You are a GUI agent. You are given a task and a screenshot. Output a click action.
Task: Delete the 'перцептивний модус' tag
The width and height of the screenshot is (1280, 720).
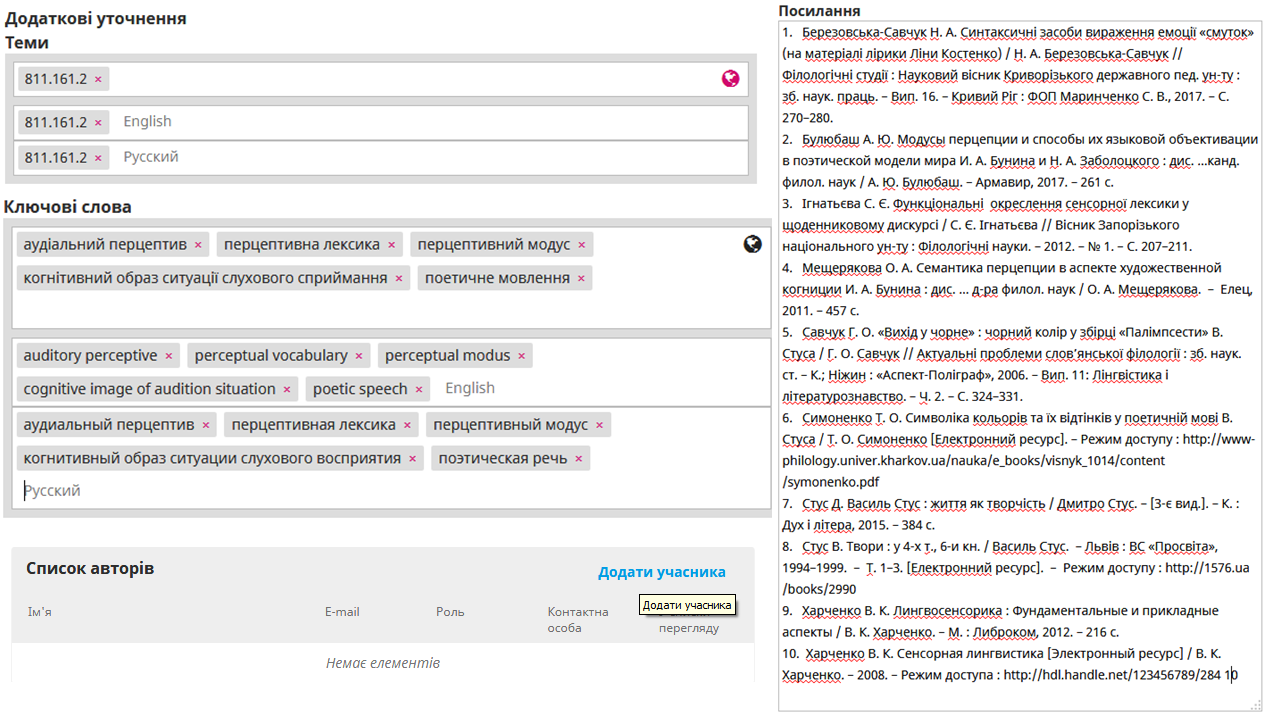coord(582,245)
